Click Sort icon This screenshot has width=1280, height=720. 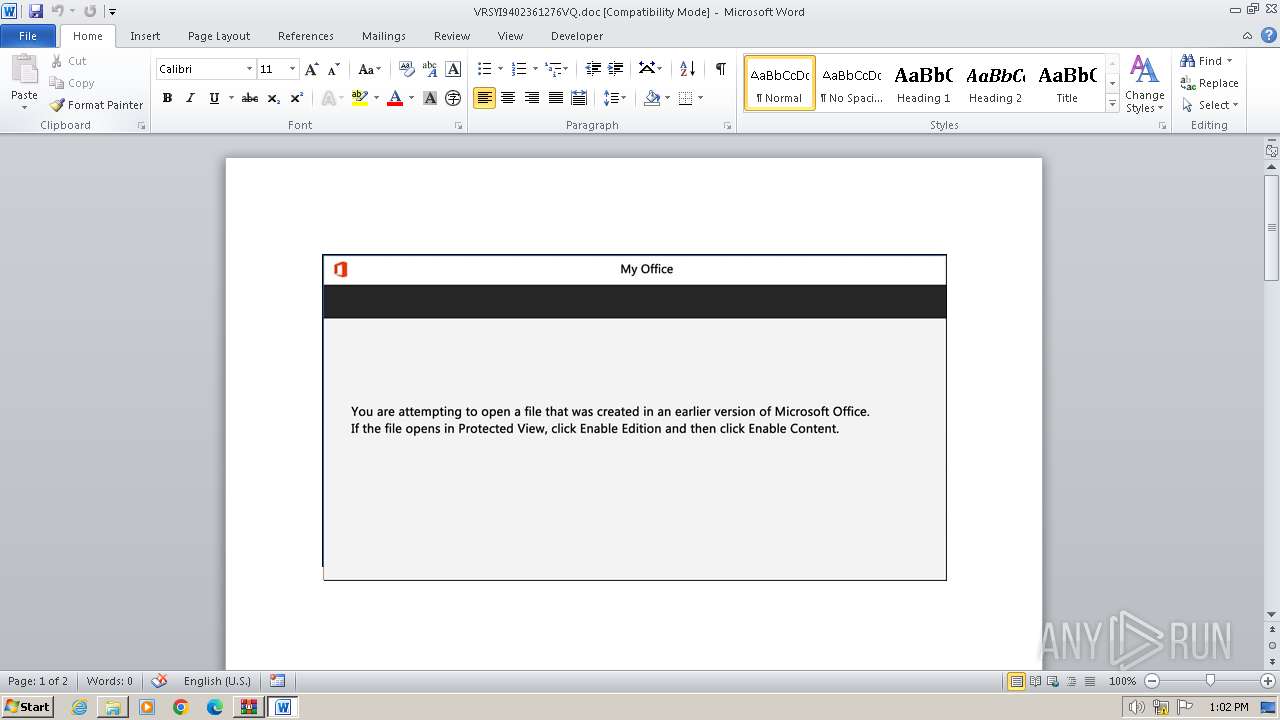pyautogui.click(x=687, y=69)
